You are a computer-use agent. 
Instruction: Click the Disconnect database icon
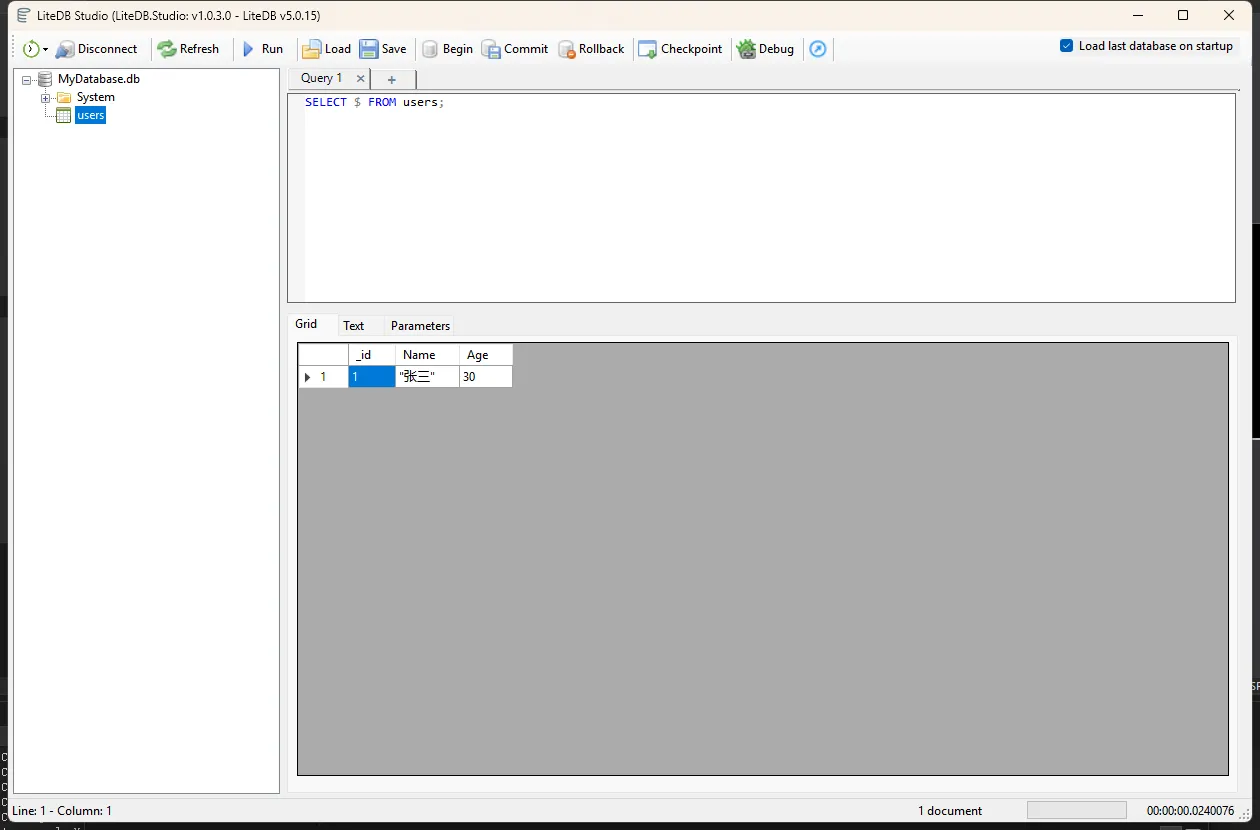(x=65, y=49)
